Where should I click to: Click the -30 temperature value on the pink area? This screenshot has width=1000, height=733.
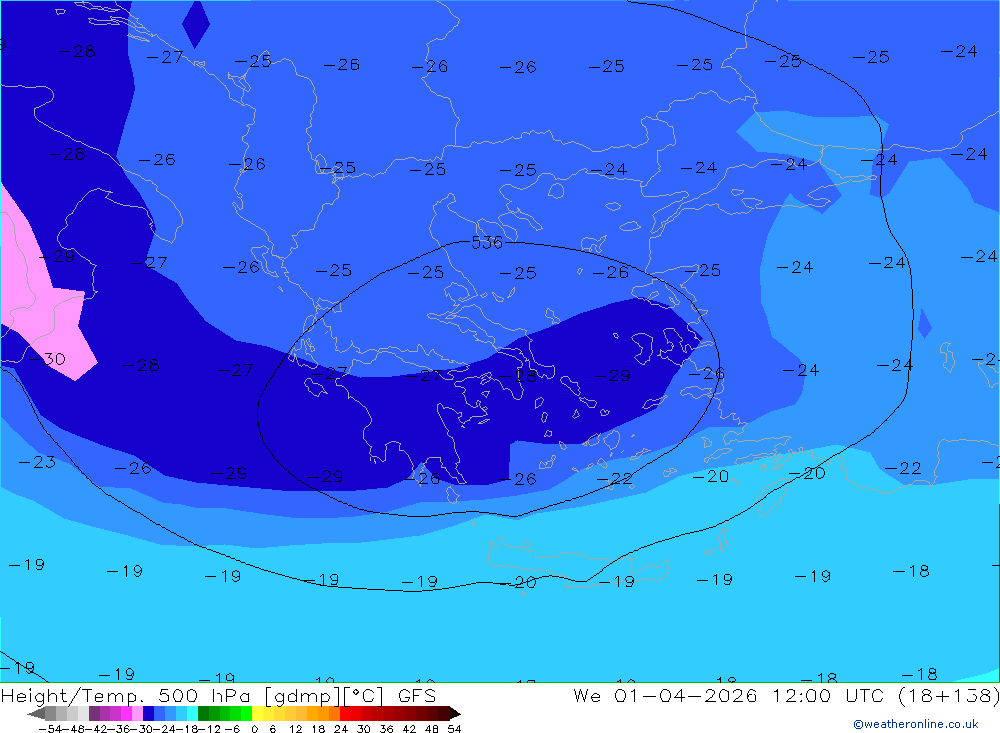48,359
